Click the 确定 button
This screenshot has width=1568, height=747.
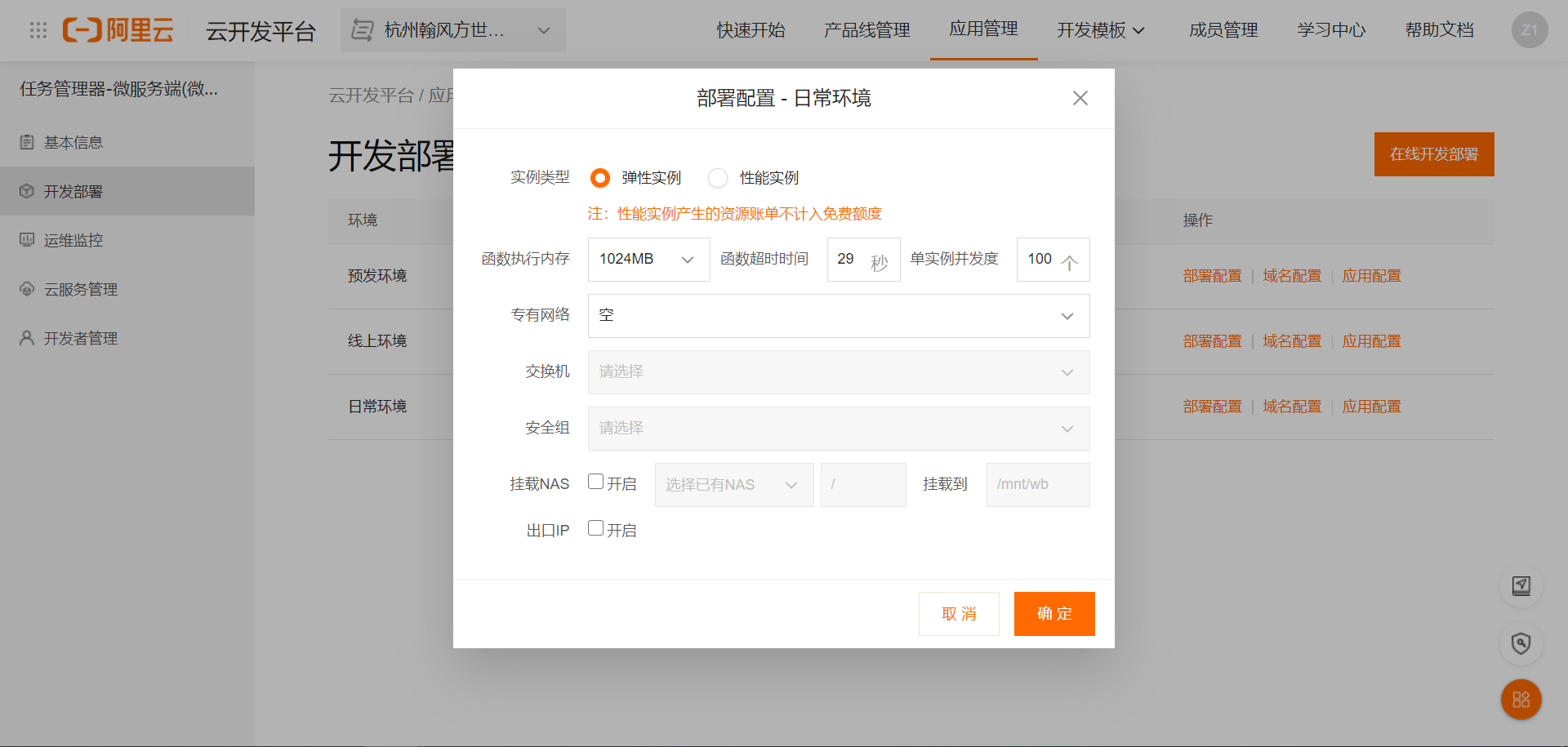pos(1054,614)
